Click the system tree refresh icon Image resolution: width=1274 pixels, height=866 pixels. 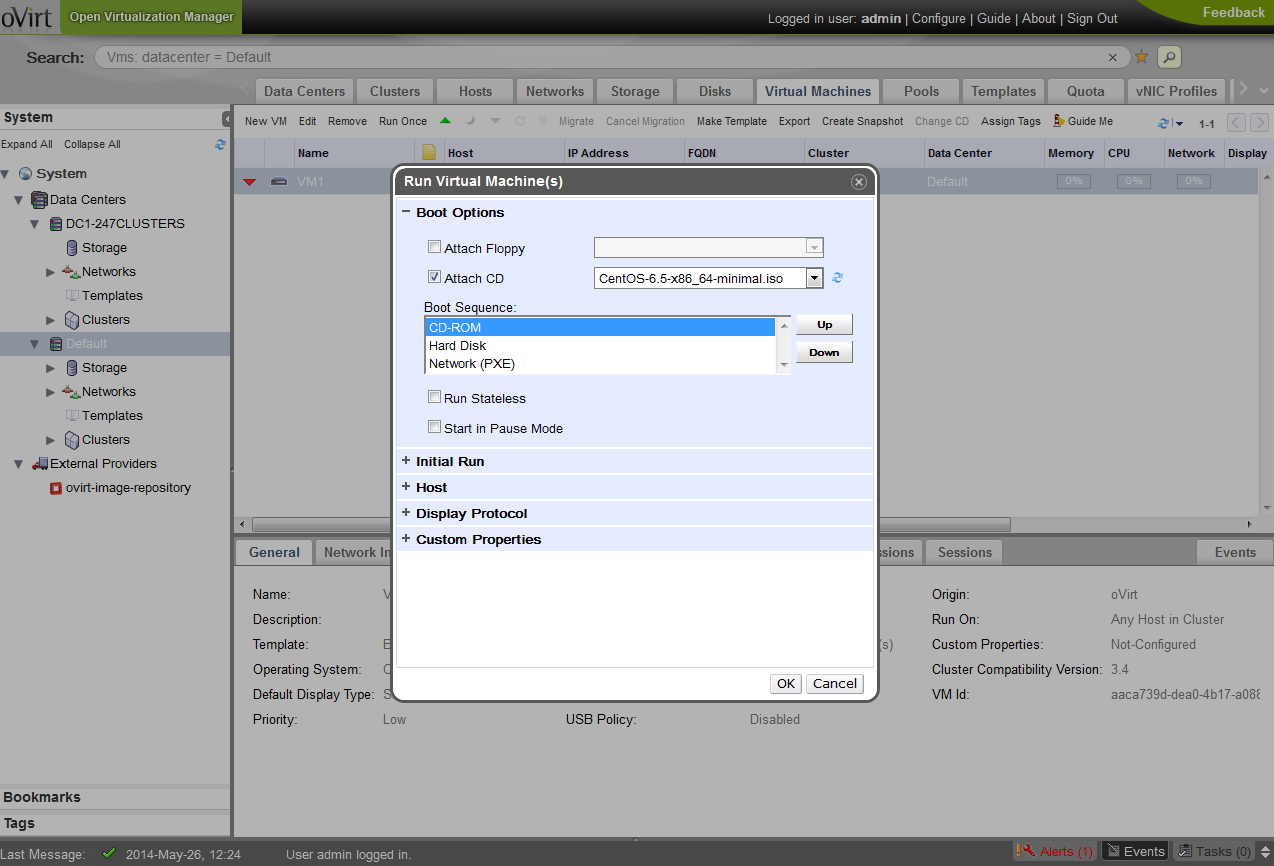[x=220, y=144]
